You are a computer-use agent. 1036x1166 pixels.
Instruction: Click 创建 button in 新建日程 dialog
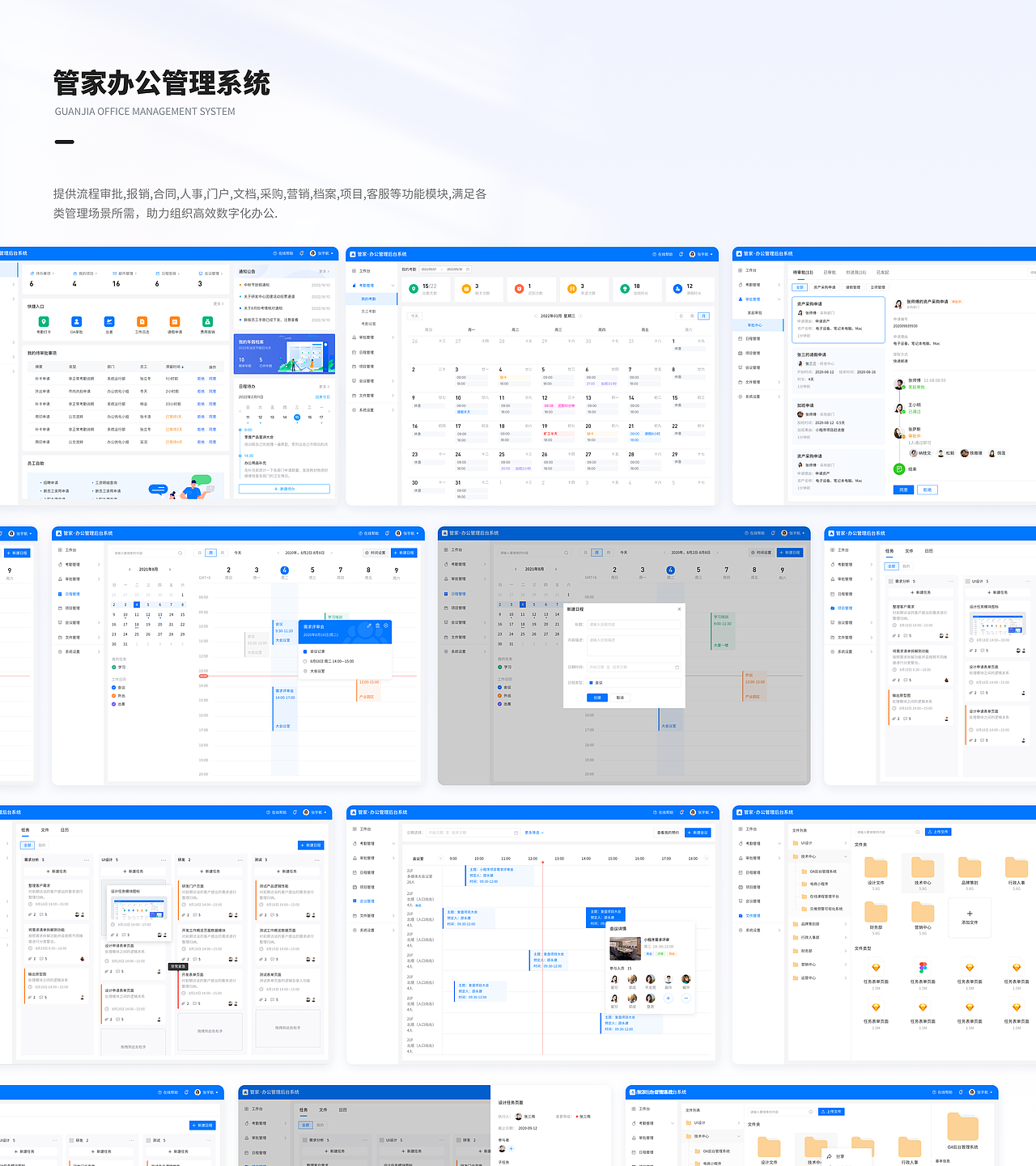click(x=597, y=697)
